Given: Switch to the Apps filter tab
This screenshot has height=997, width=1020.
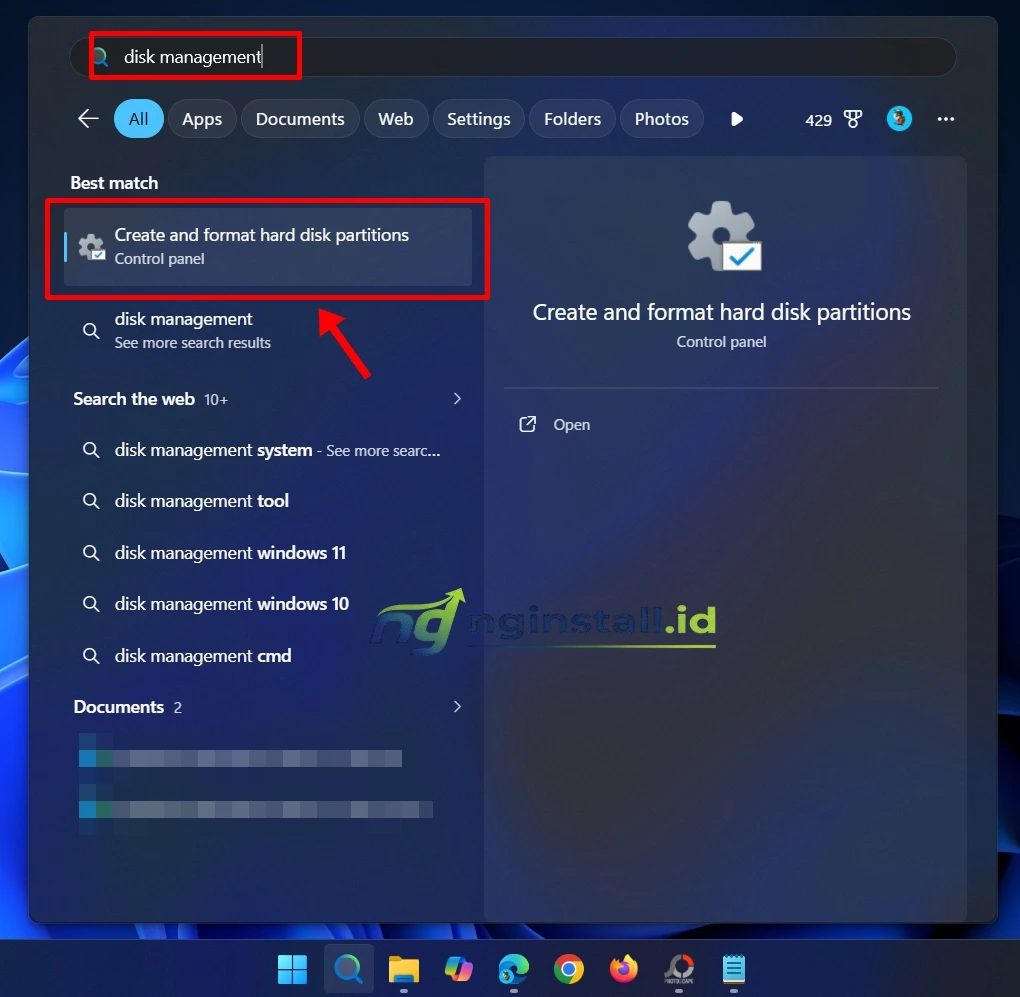Looking at the screenshot, I should pyautogui.click(x=202, y=118).
